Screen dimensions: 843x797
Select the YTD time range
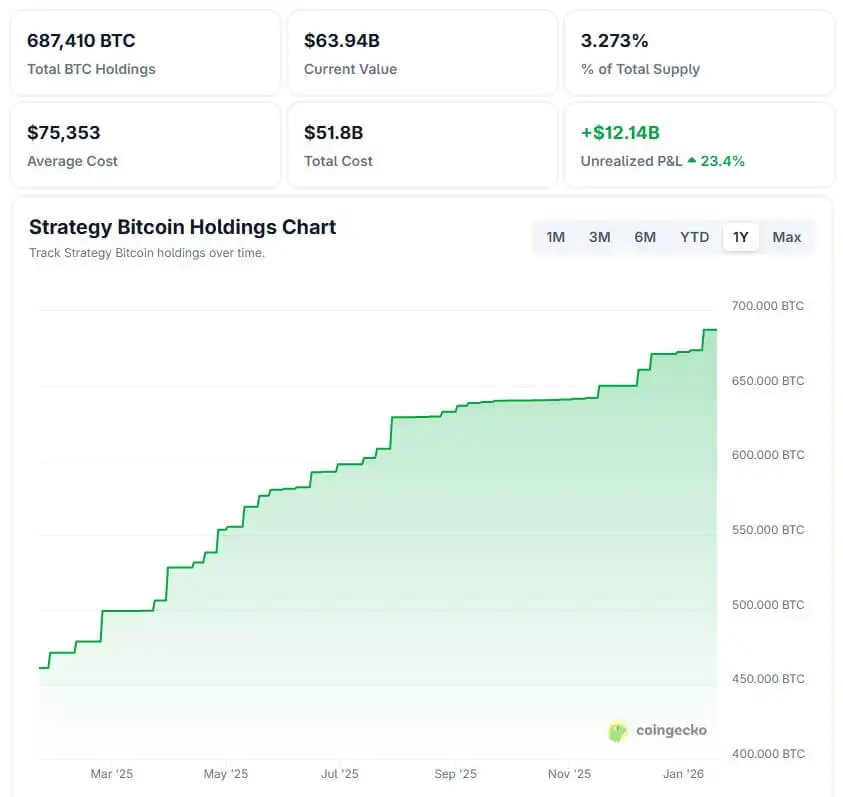pos(693,237)
